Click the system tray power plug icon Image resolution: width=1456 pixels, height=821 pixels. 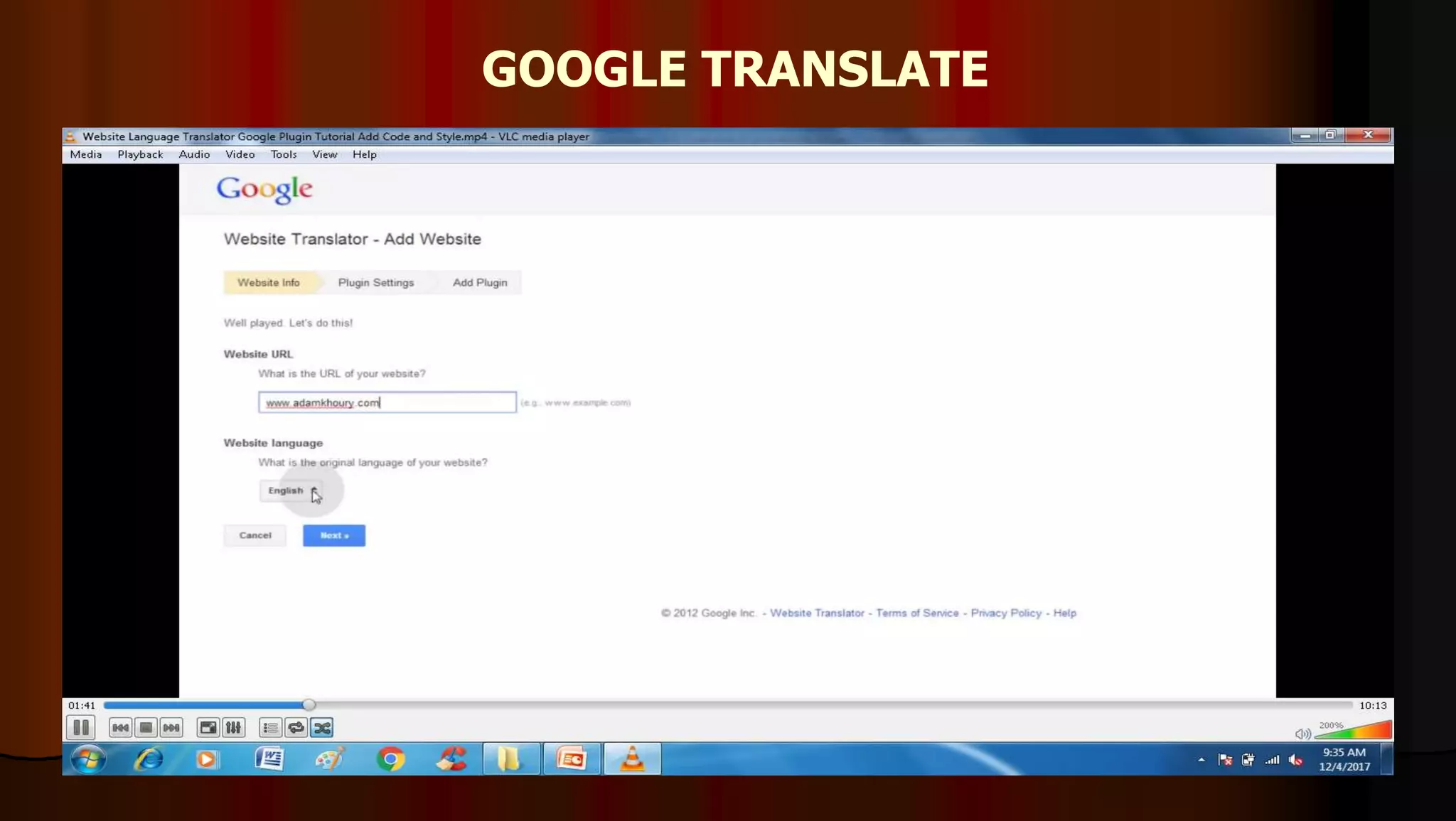1248,760
